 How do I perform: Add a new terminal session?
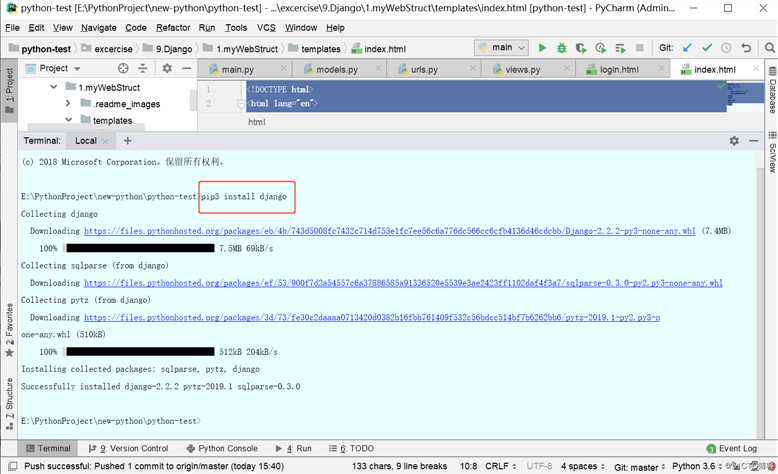point(128,141)
